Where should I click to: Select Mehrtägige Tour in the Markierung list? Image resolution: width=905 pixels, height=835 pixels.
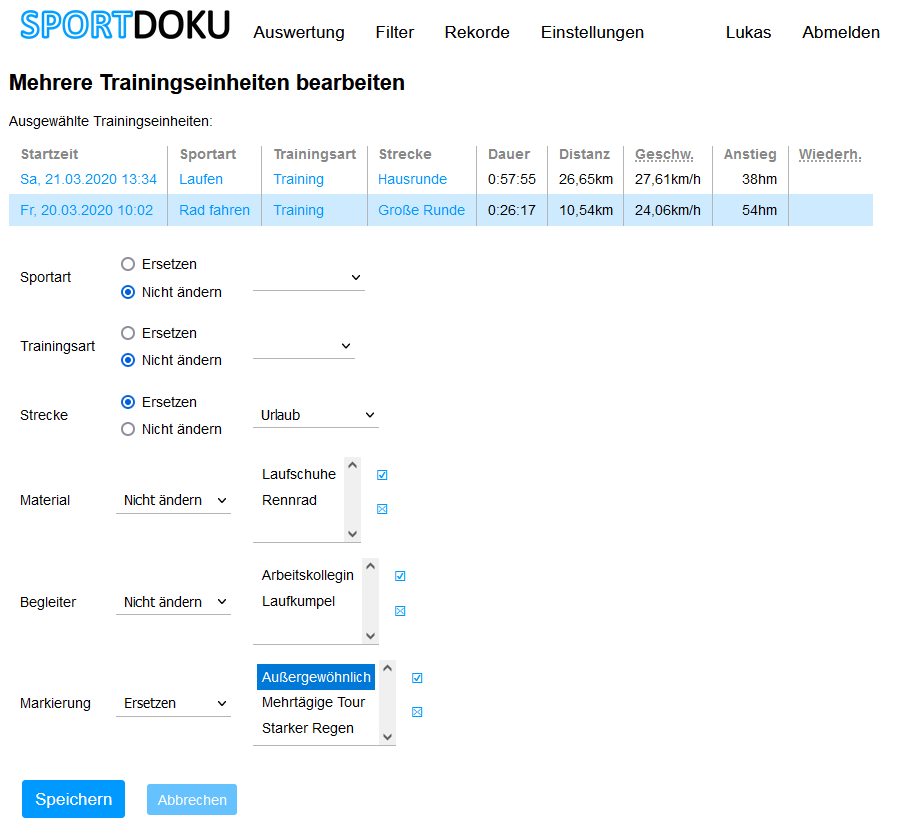(x=313, y=702)
